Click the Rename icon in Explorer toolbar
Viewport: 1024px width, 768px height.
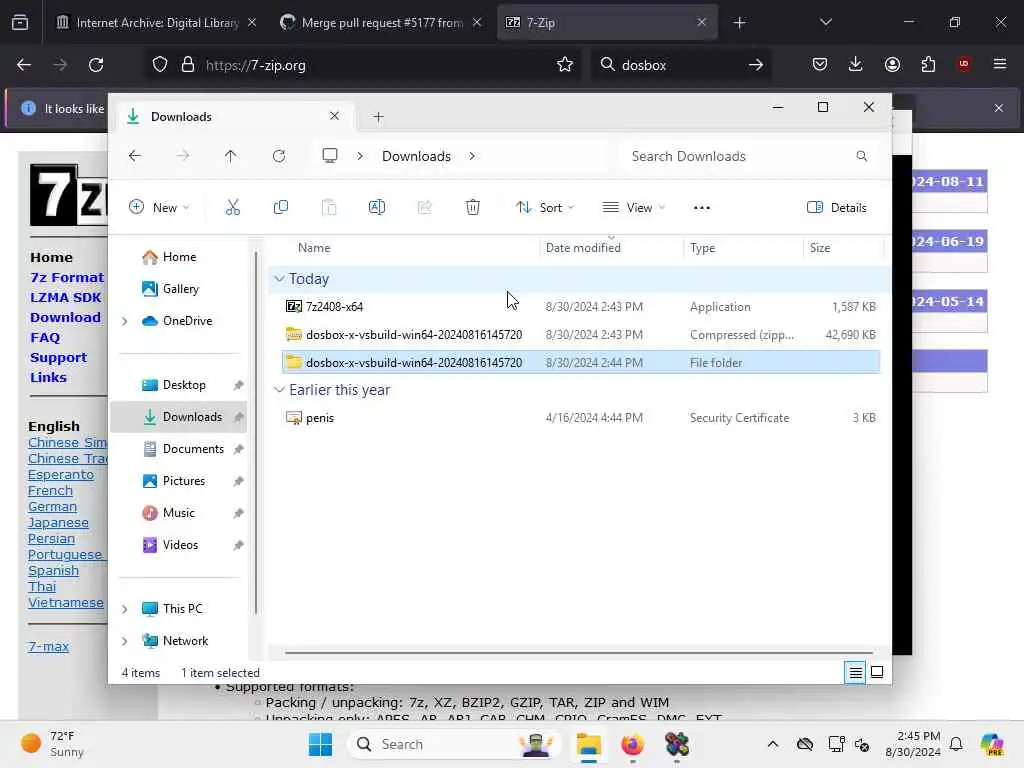pyautogui.click(x=377, y=208)
